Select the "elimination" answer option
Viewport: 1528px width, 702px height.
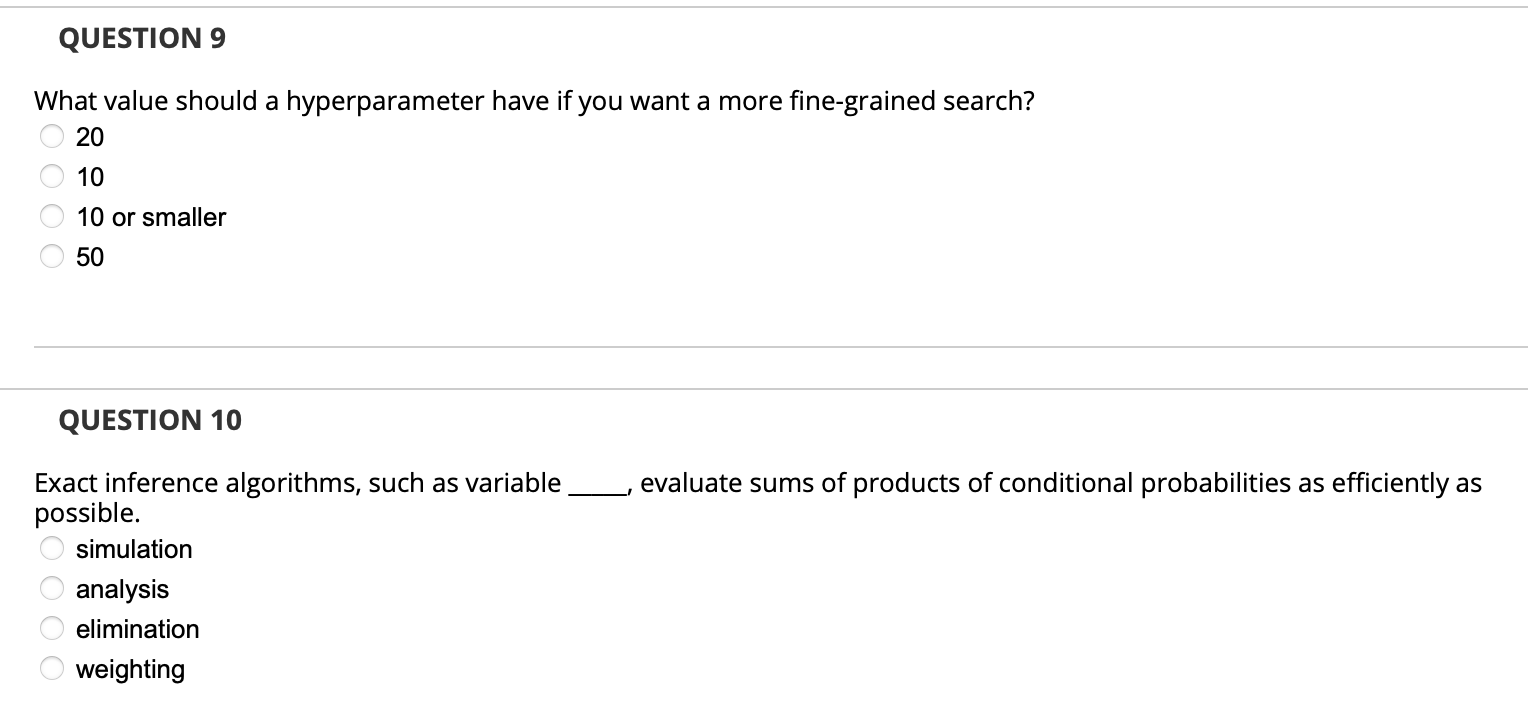coord(51,627)
